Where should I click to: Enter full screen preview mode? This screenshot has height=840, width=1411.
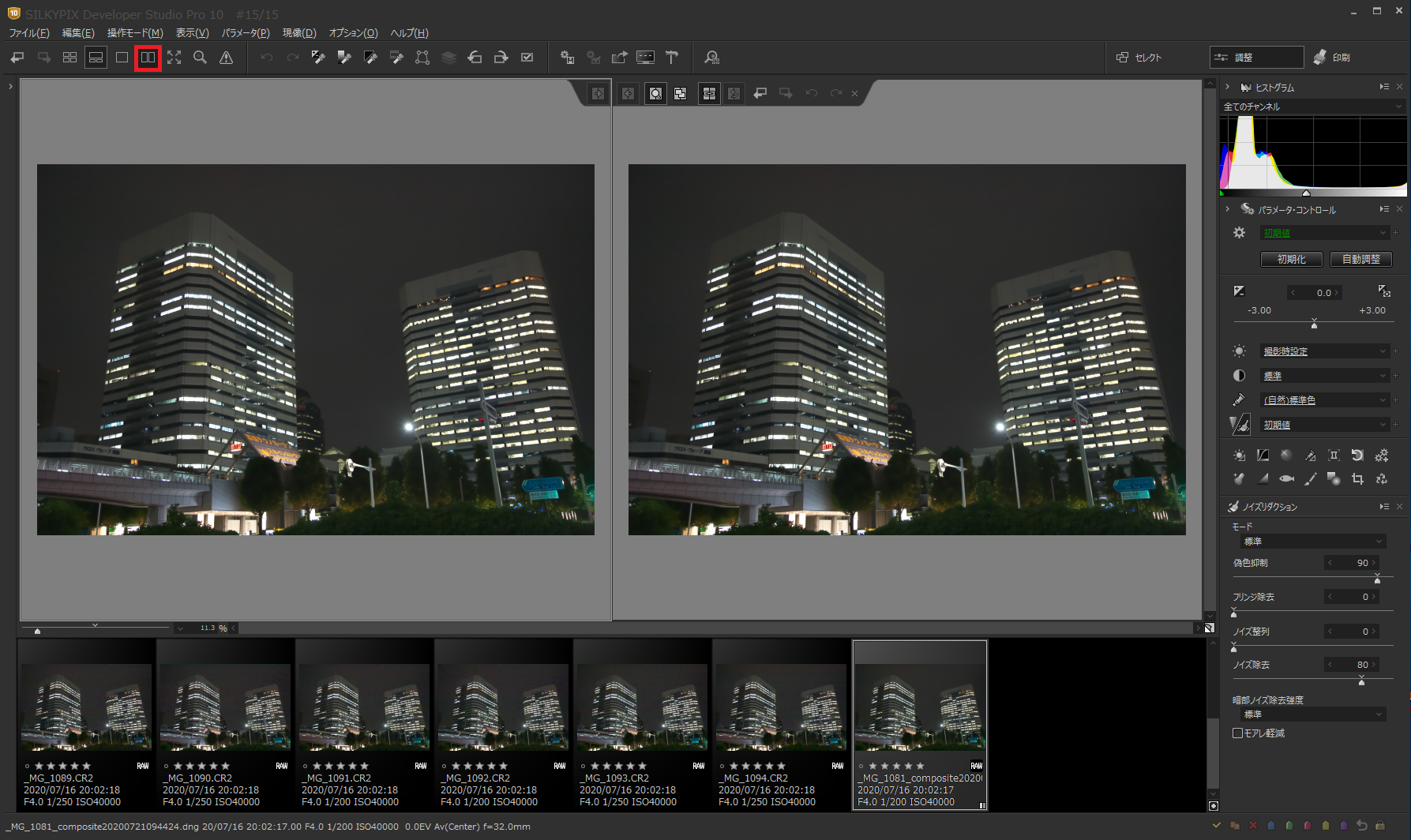174,58
